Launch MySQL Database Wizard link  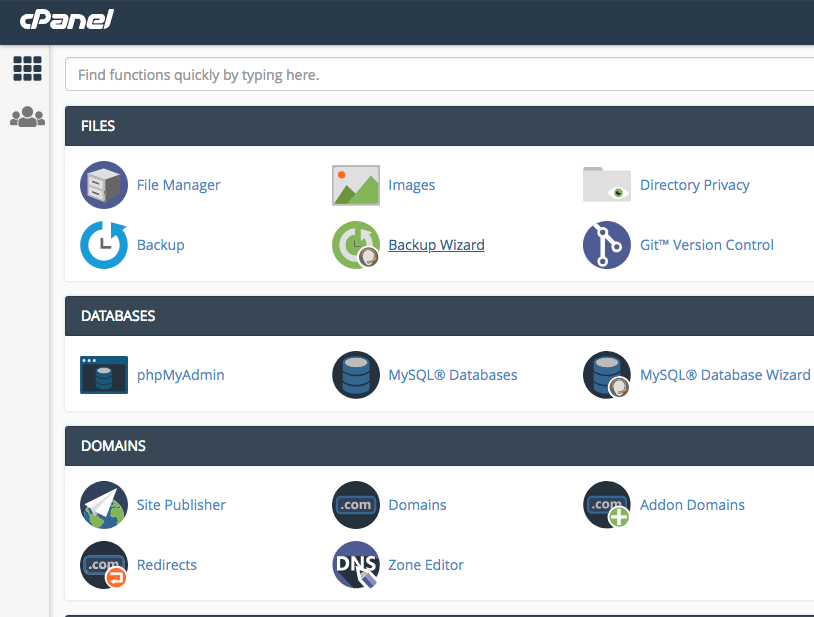coord(725,375)
